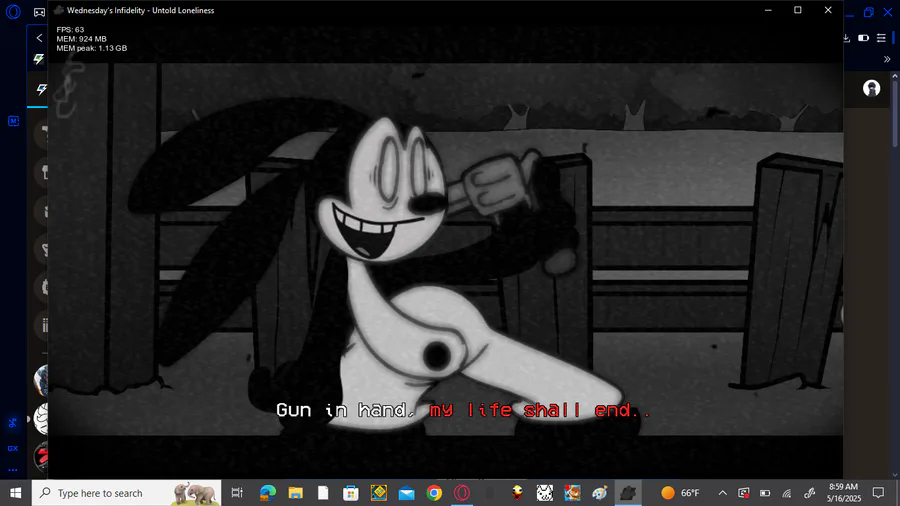The width and height of the screenshot is (900, 506).
Task: Launch Google Chrome from taskbar
Action: [434, 493]
